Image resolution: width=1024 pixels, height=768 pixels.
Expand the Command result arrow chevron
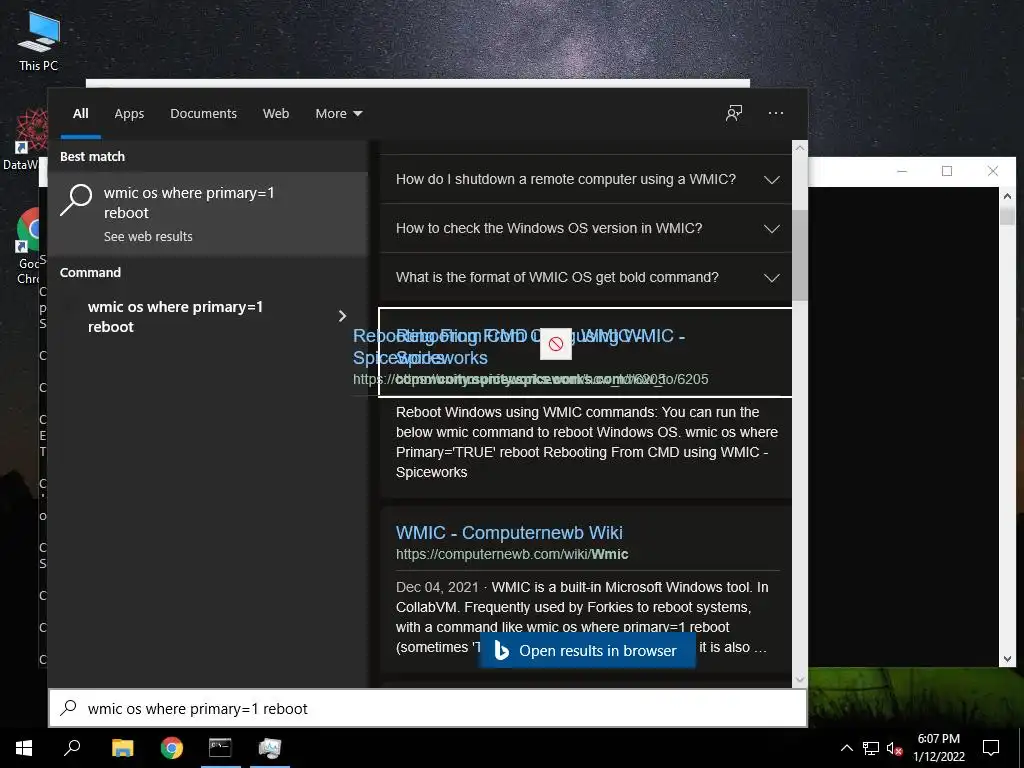tap(342, 317)
